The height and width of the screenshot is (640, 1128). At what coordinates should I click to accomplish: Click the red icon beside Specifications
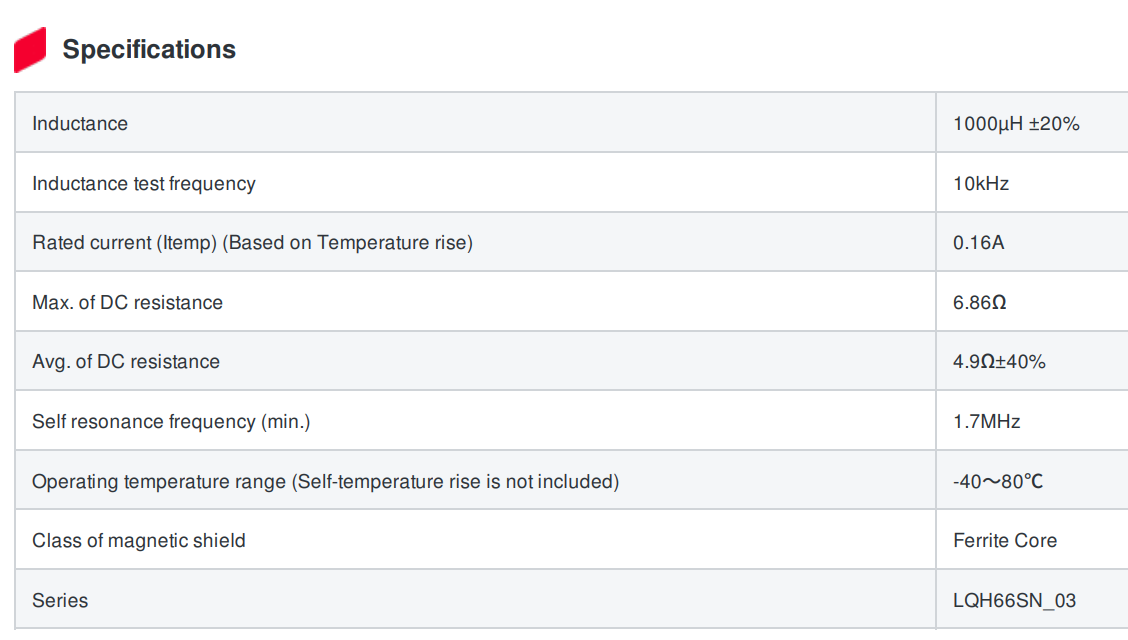point(30,49)
